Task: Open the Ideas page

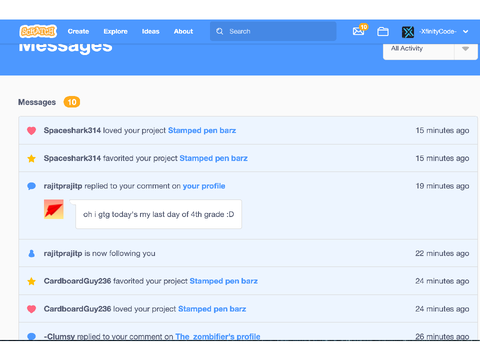Action: tap(151, 31)
